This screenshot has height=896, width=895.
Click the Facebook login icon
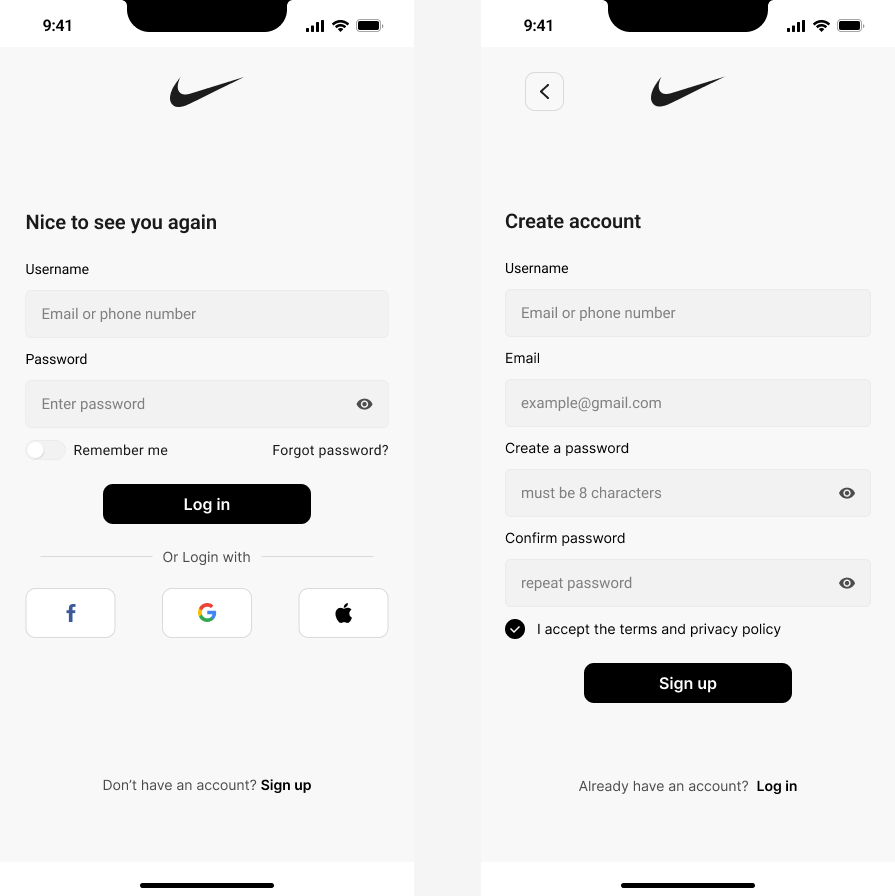[71, 613]
